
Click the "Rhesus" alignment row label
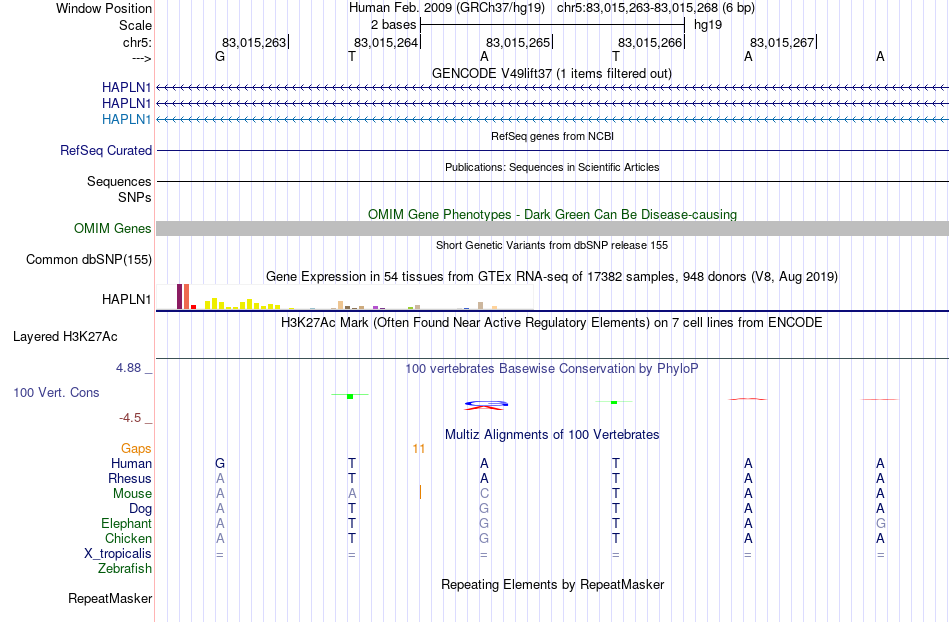click(130, 479)
